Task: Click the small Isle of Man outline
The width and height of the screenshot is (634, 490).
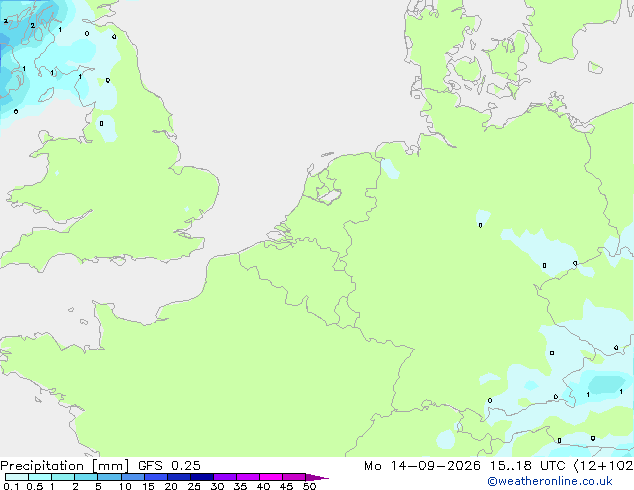Action: point(46,95)
